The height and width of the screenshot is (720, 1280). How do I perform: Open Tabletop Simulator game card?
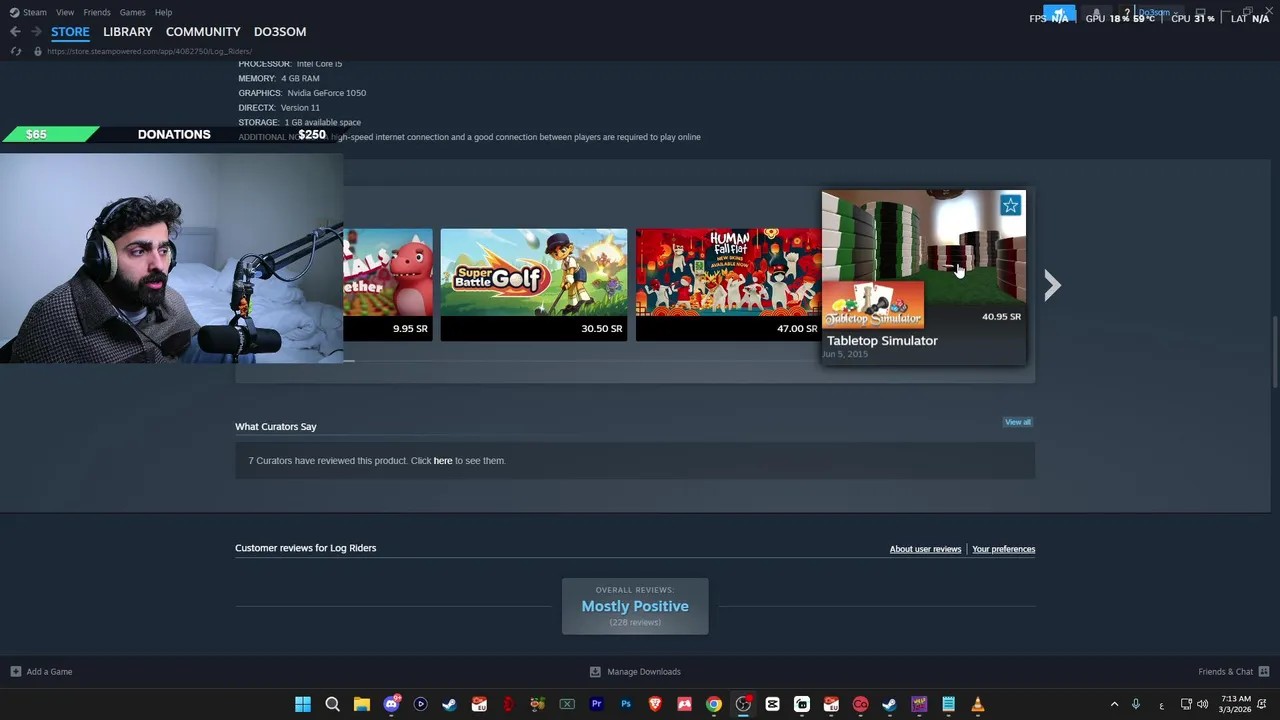pos(924,277)
